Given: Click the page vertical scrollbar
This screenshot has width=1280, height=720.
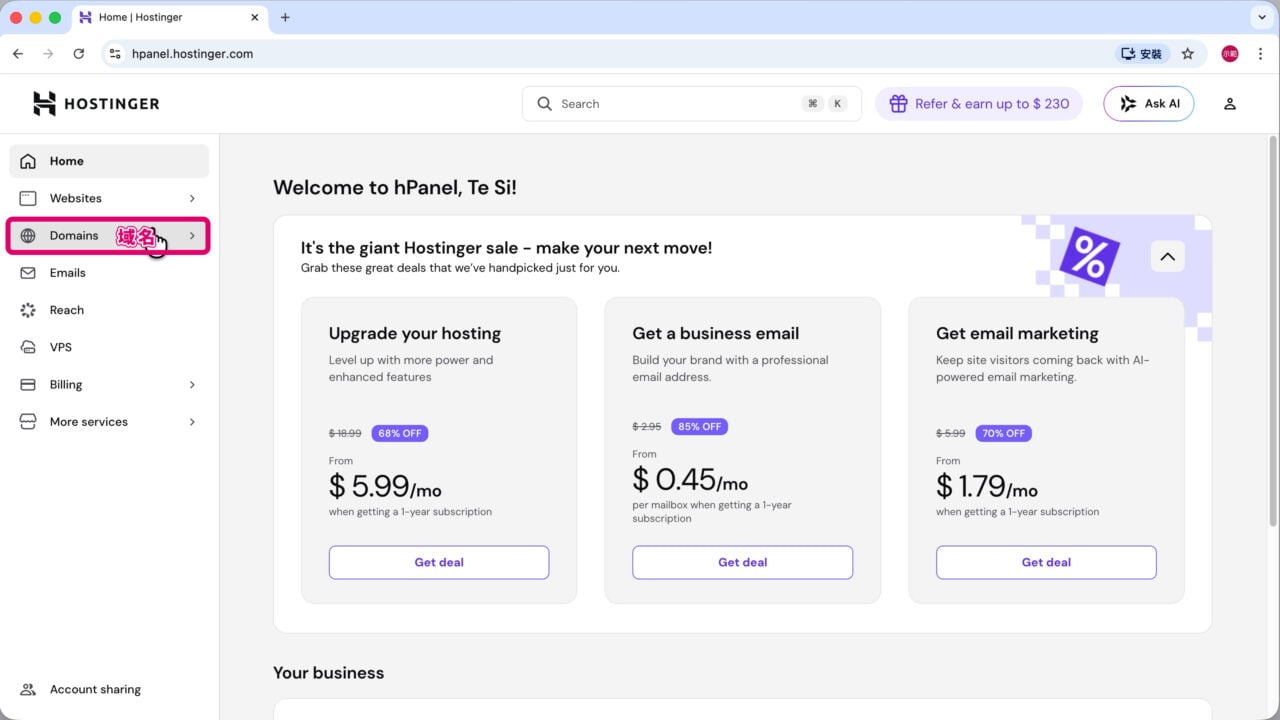Looking at the screenshot, I should click(x=1273, y=330).
